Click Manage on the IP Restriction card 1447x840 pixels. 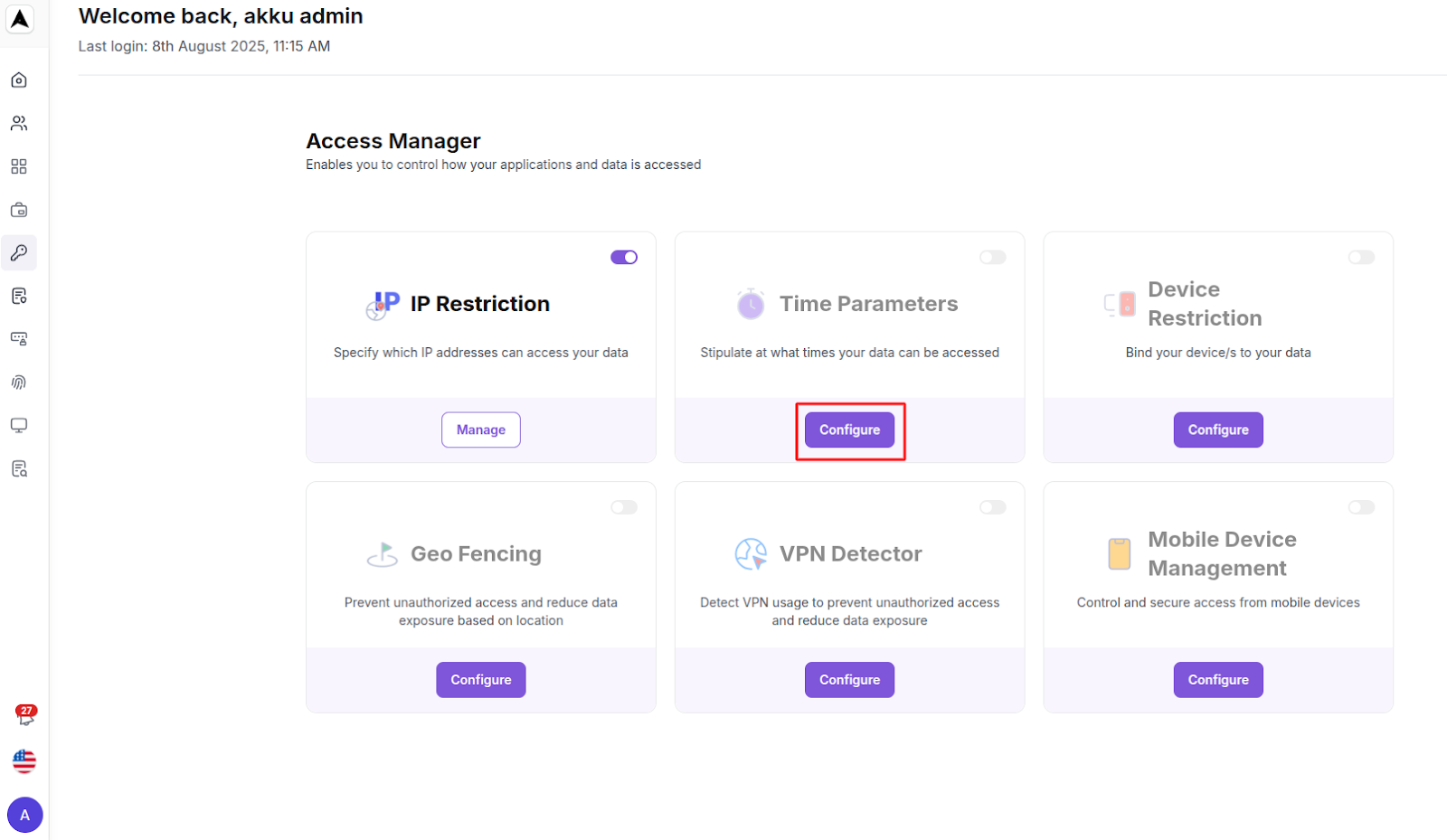(480, 429)
